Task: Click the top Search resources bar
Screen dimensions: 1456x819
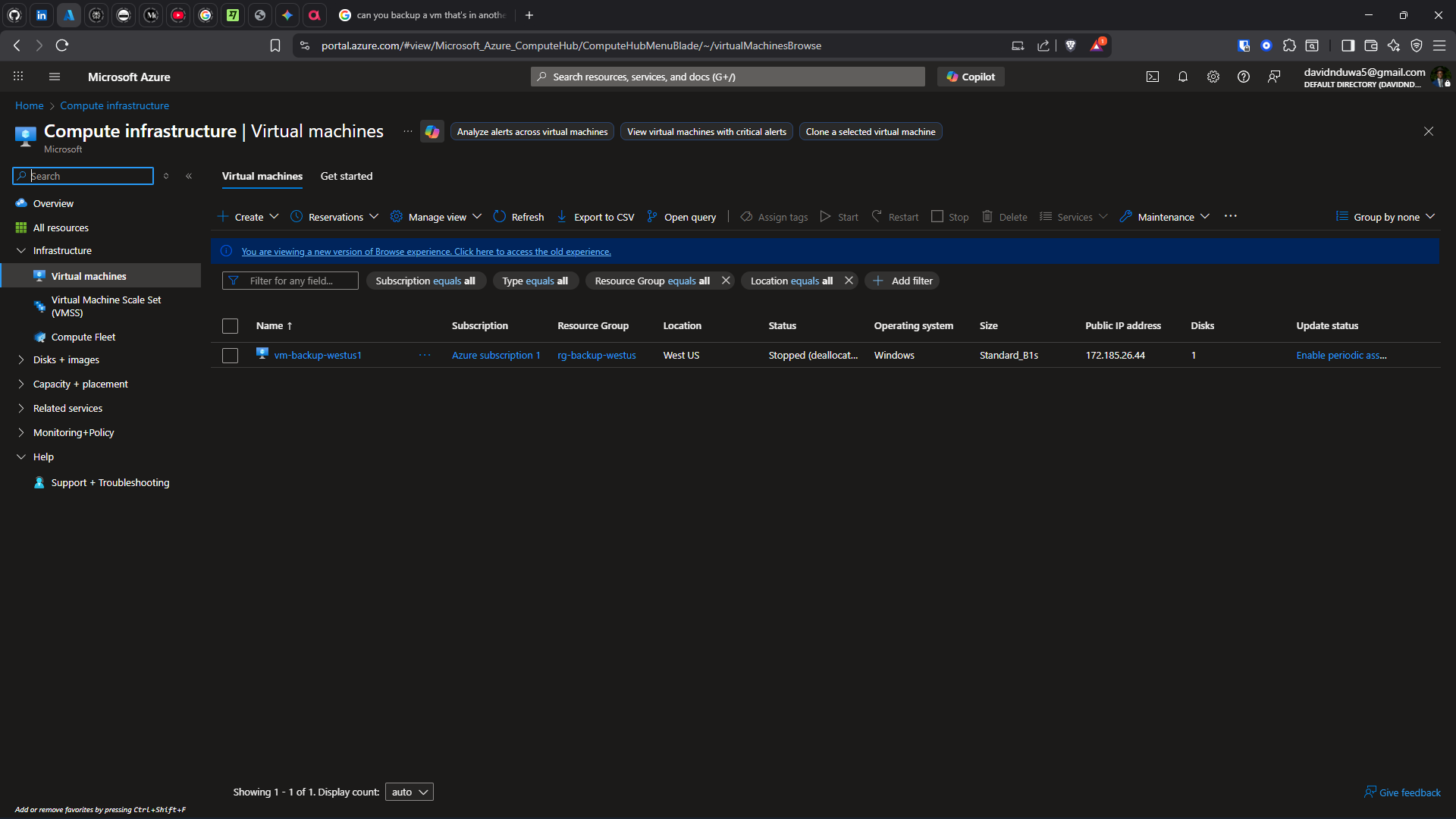Action: 728,77
